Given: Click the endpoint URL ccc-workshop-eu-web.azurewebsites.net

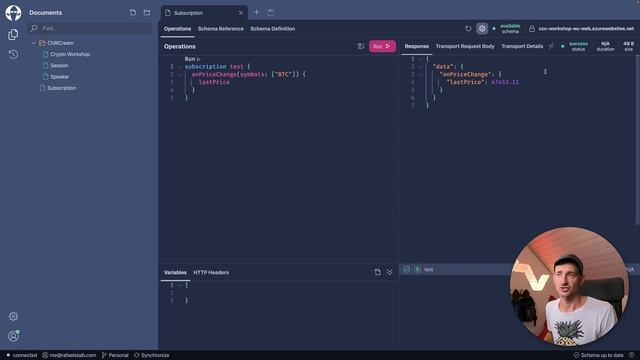Looking at the screenshot, I should [x=586, y=29].
